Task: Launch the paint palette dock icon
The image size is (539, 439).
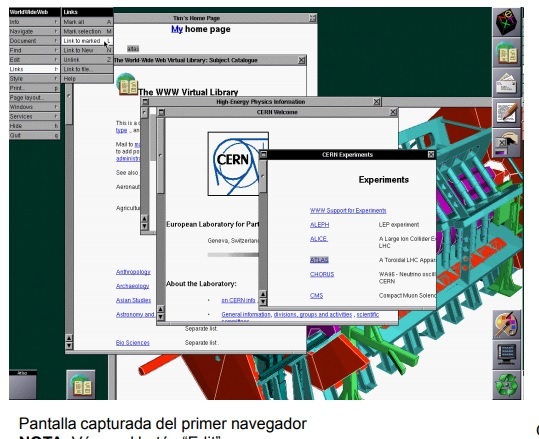Action: point(507,325)
